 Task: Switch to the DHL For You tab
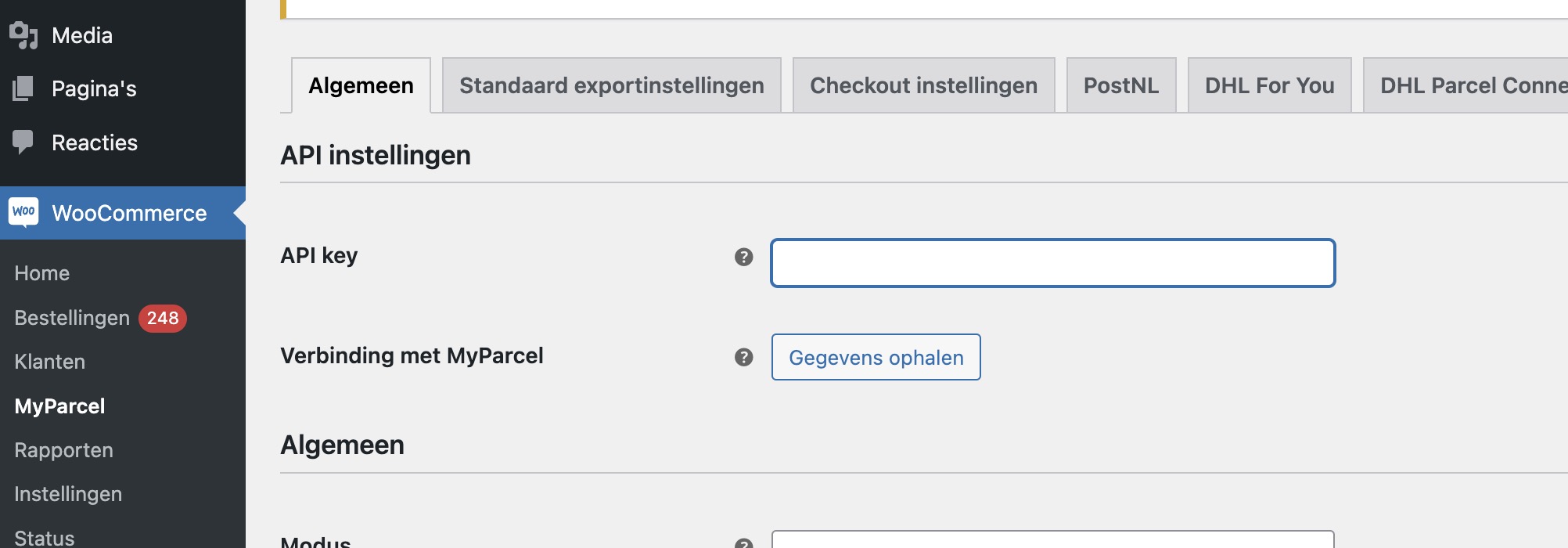click(1268, 85)
